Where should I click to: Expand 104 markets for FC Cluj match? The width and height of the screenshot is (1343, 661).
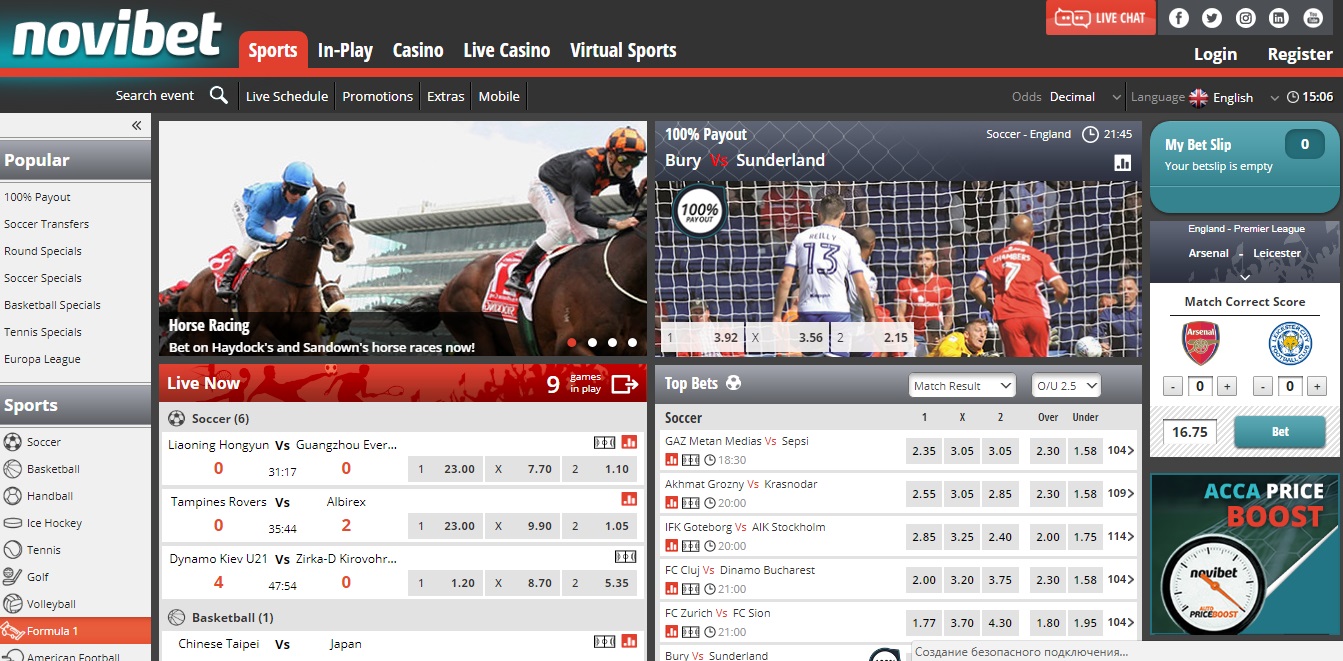[x=1121, y=580]
